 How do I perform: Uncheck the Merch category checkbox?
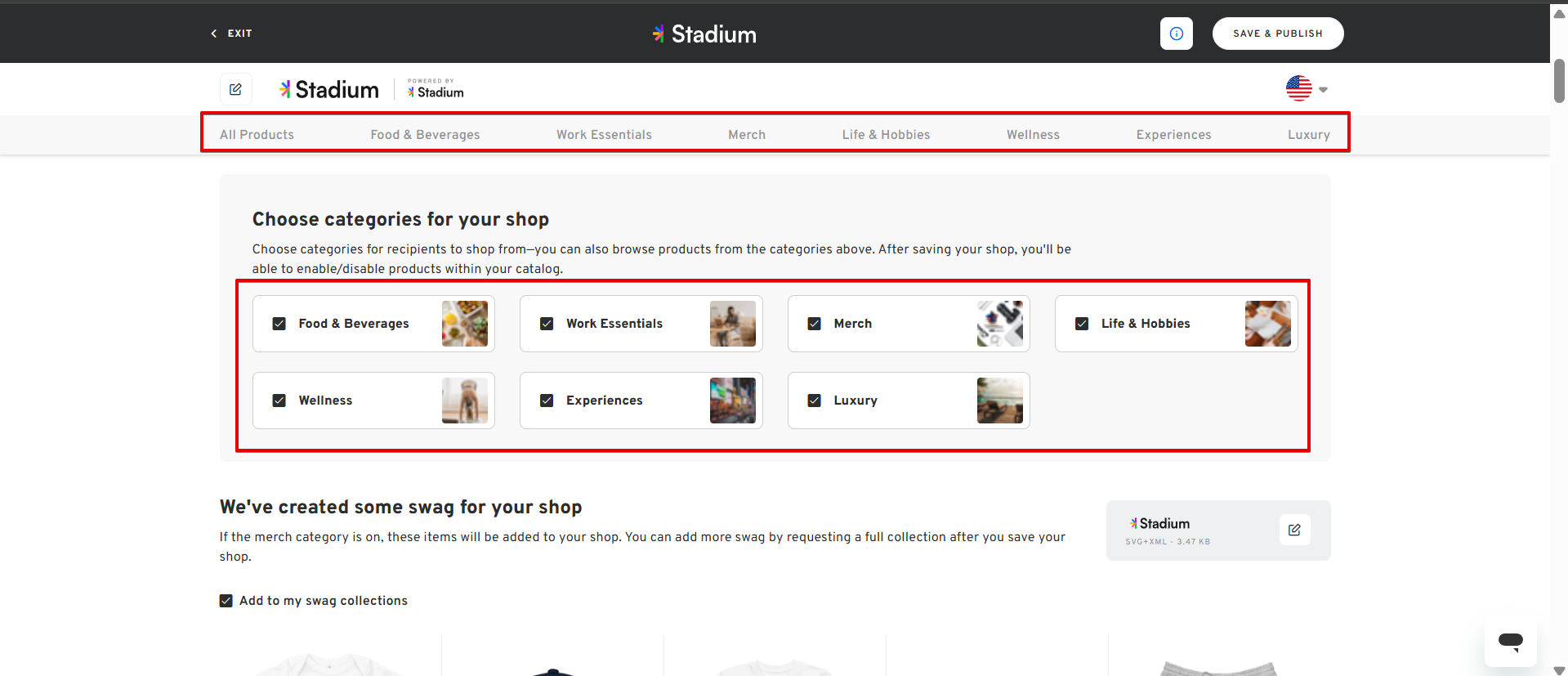pos(815,324)
